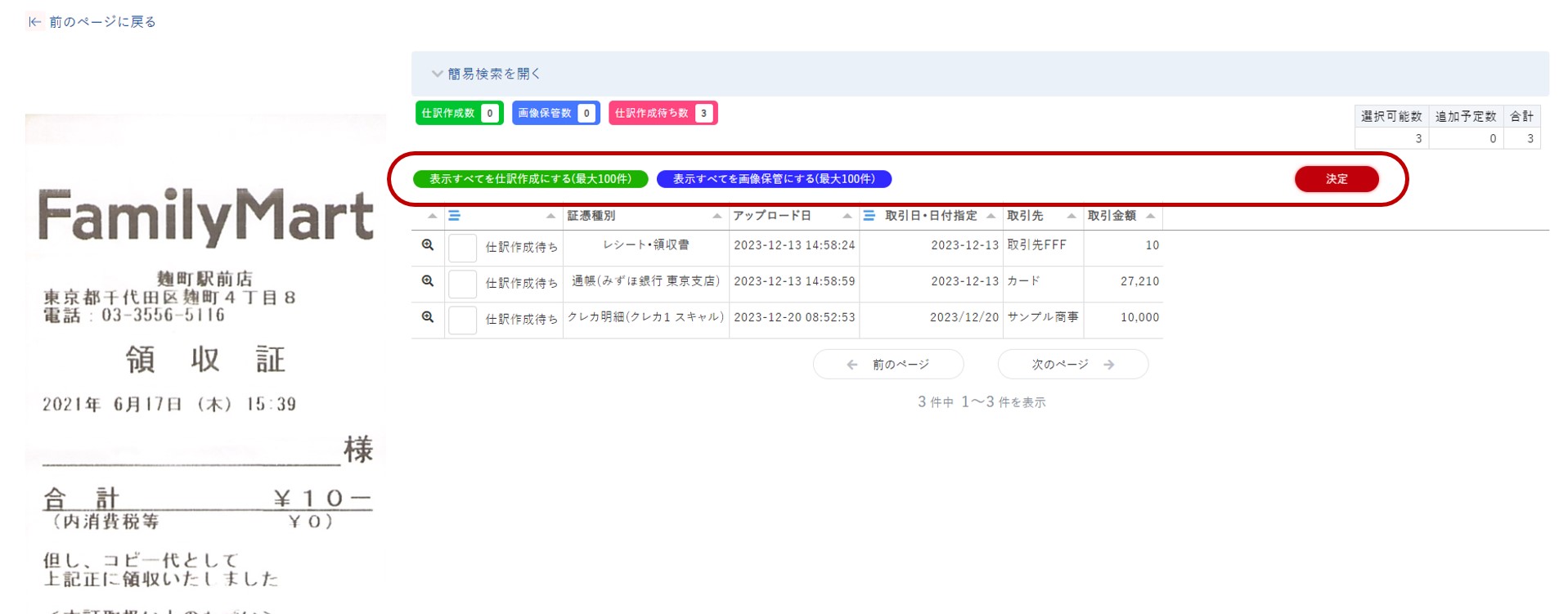Click the 取引金額 column header label
The image size is (1568, 614).
(1112, 216)
